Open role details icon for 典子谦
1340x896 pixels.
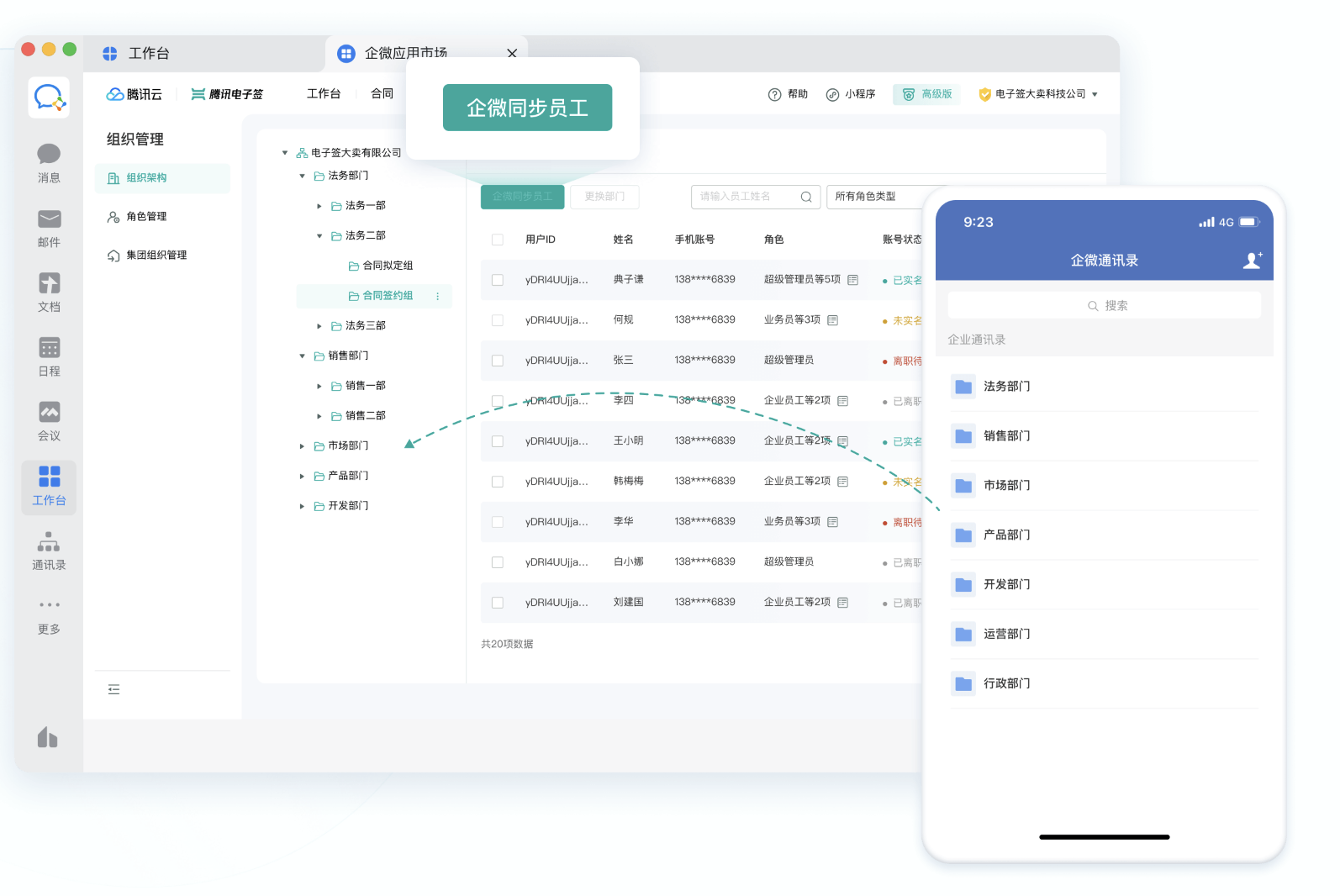coord(852,280)
